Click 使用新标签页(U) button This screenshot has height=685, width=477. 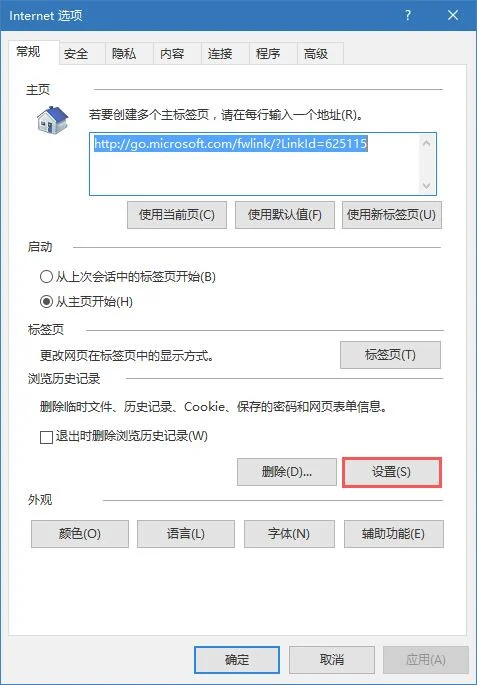tap(392, 214)
